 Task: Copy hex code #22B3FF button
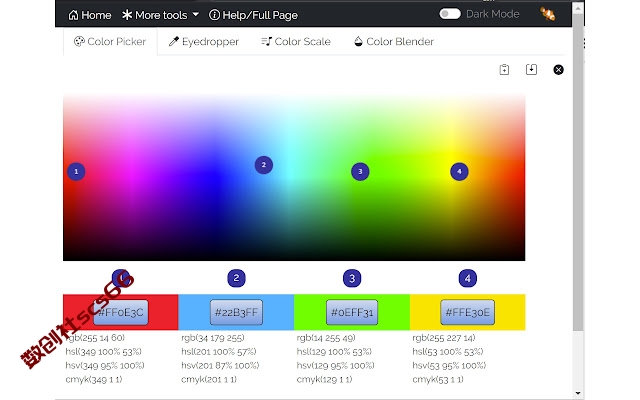[x=236, y=312]
